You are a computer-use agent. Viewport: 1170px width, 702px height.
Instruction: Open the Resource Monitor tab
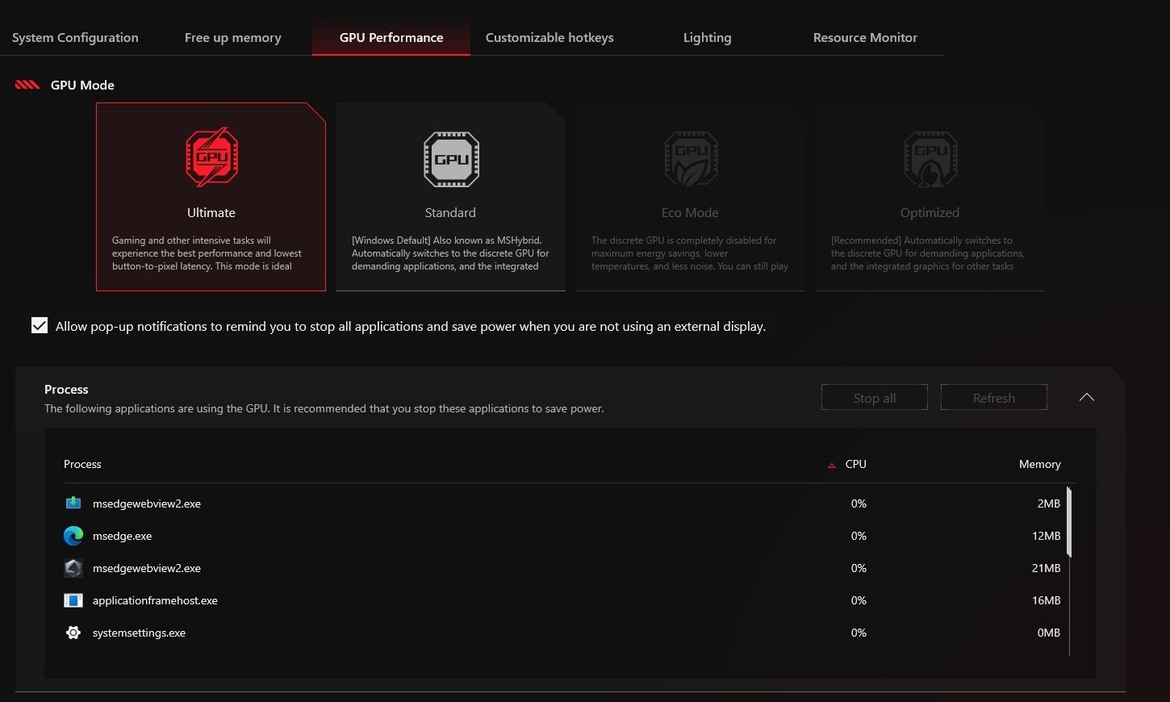click(x=865, y=37)
